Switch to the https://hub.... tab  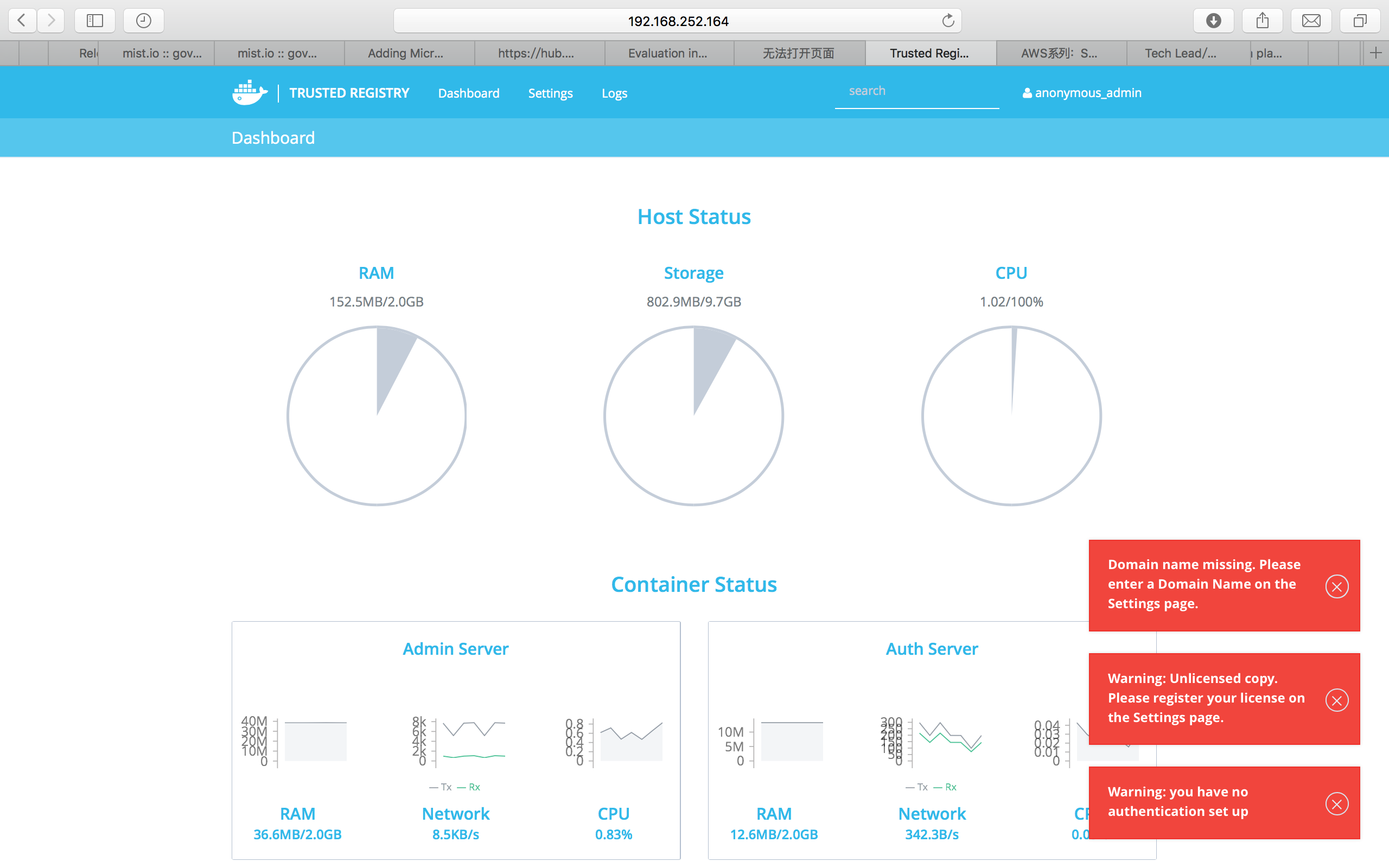(539, 53)
